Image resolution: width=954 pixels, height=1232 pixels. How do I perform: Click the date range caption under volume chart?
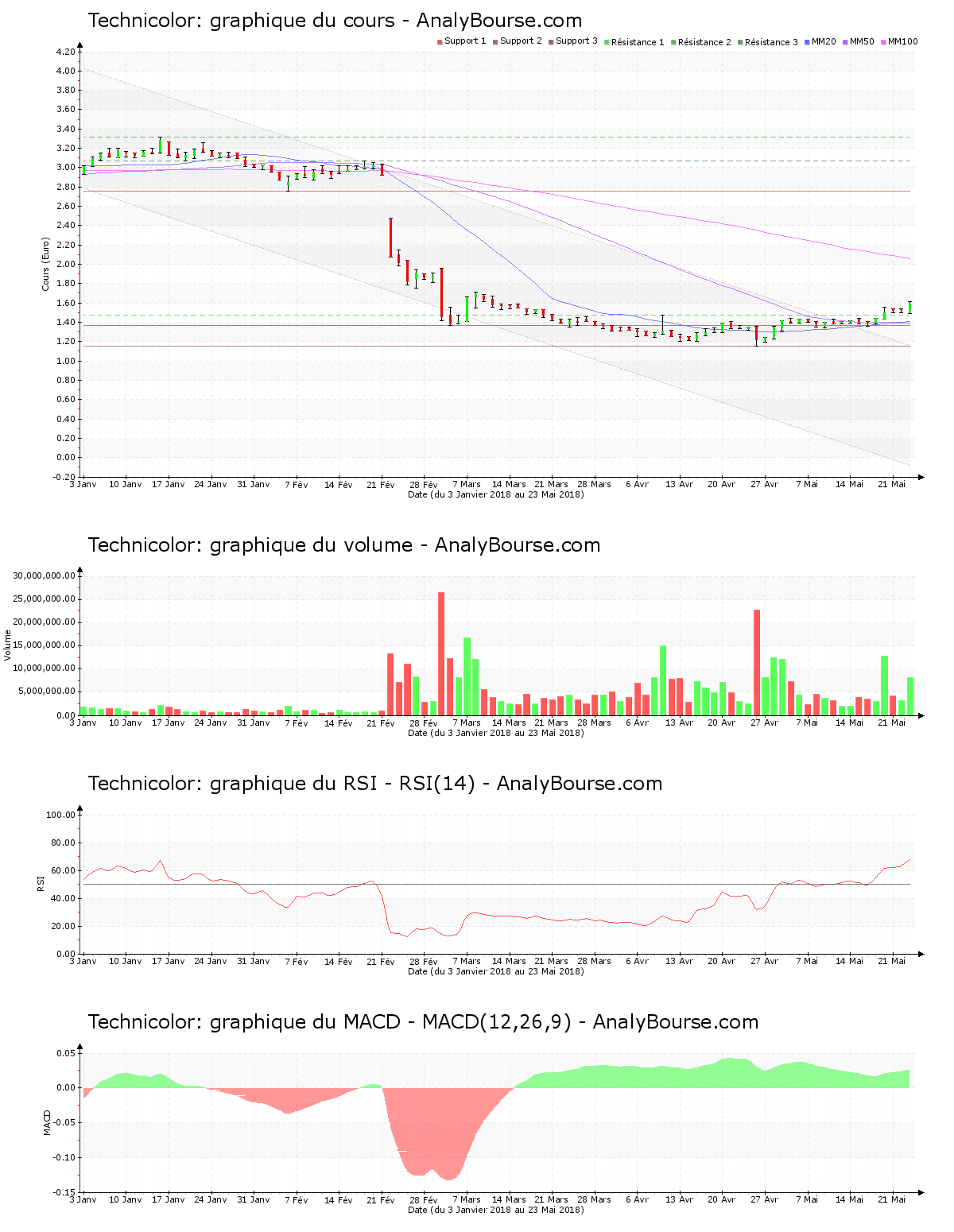[495, 733]
